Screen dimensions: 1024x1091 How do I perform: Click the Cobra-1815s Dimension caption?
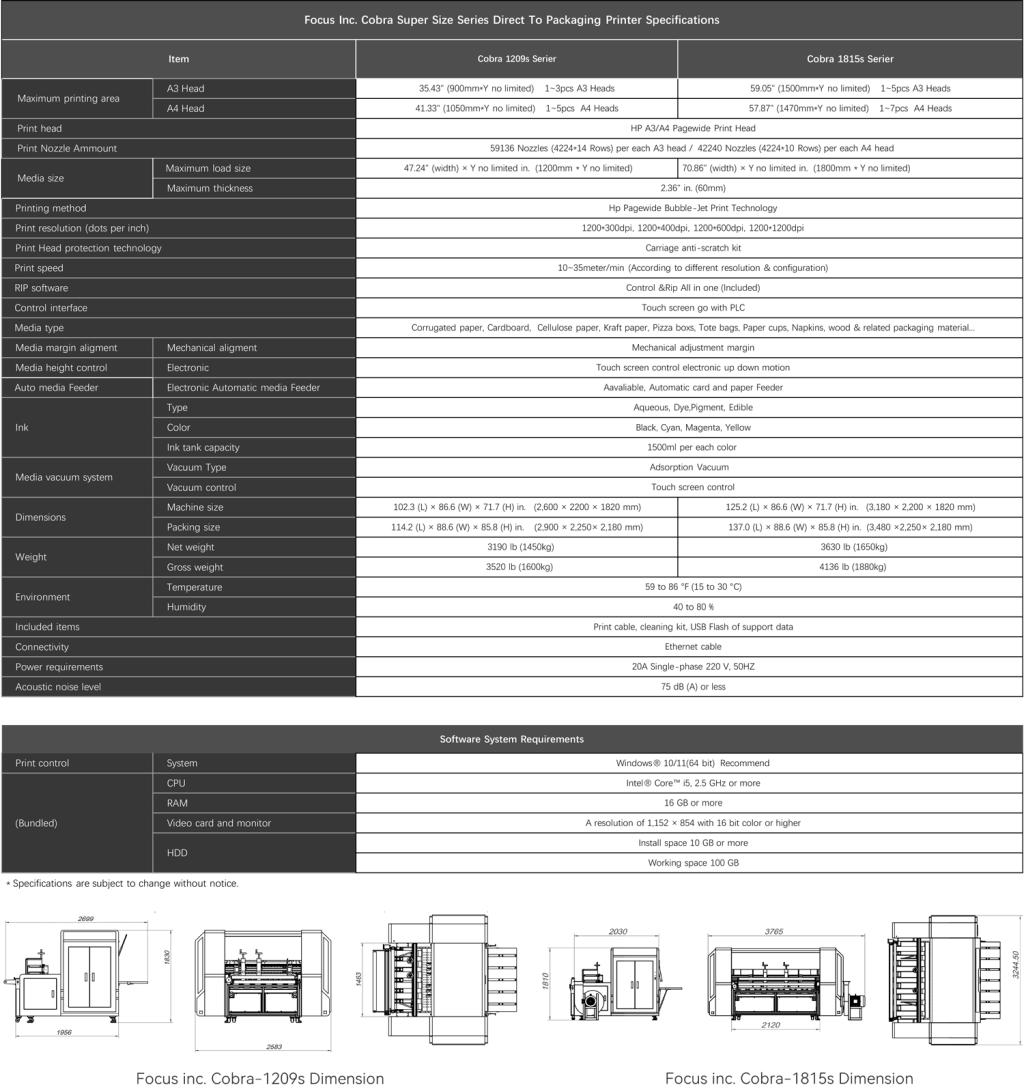coord(788,1079)
